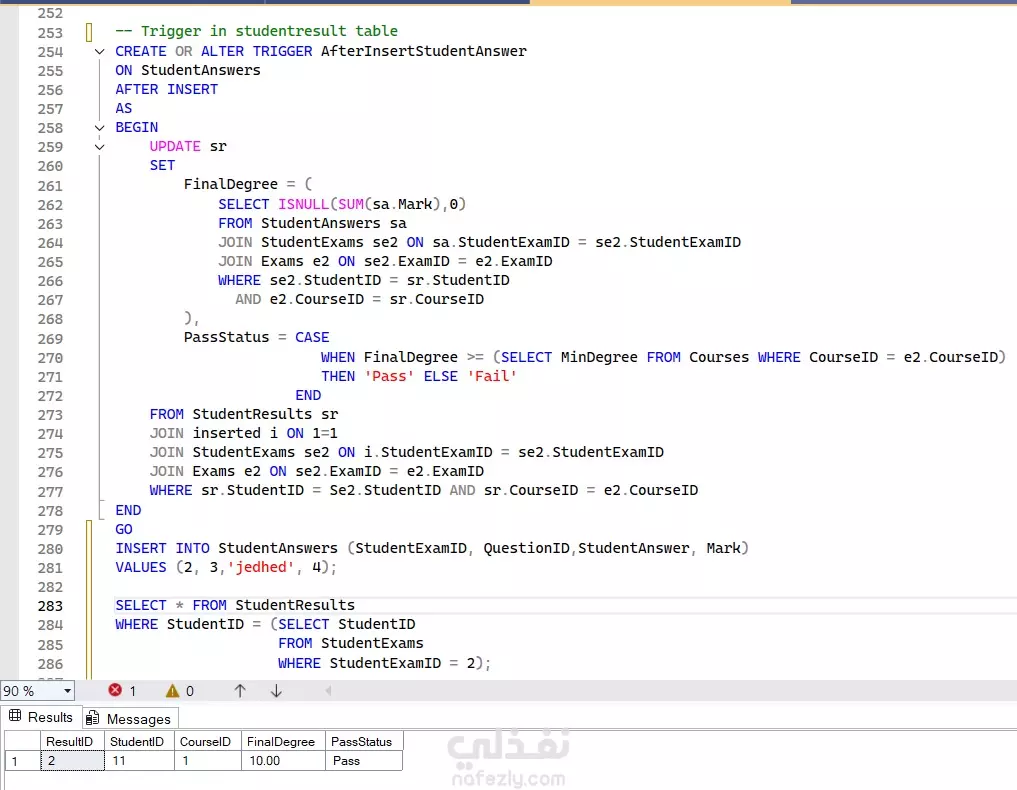Click the comment '-- Trigger in studentresult table'
This screenshot has width=1017, height=790.
pyautogui.click(x=256, y=31)
